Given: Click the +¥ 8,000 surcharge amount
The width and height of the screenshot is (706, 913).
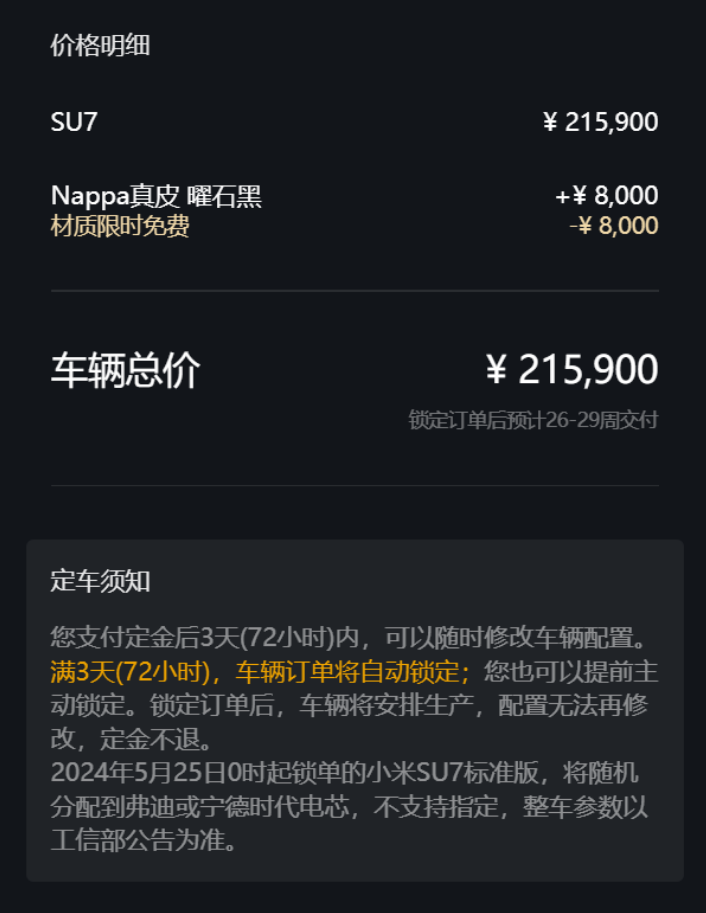Looking at the screenshot, I should click(x=607, y=196).
